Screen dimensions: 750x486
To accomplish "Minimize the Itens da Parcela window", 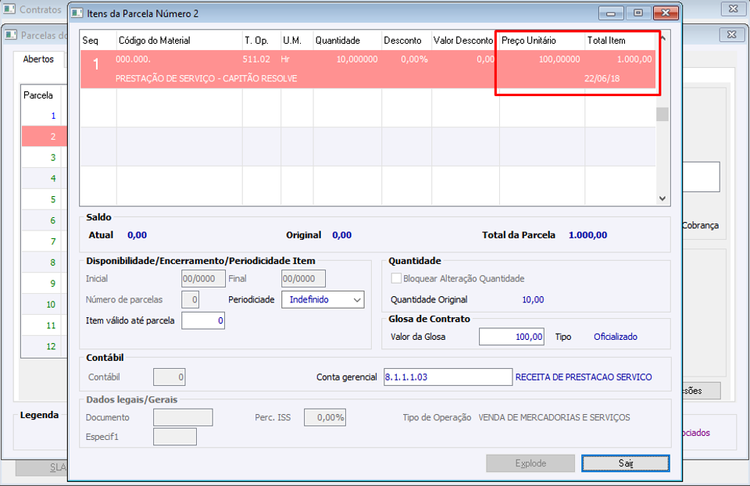I will 611,13.
